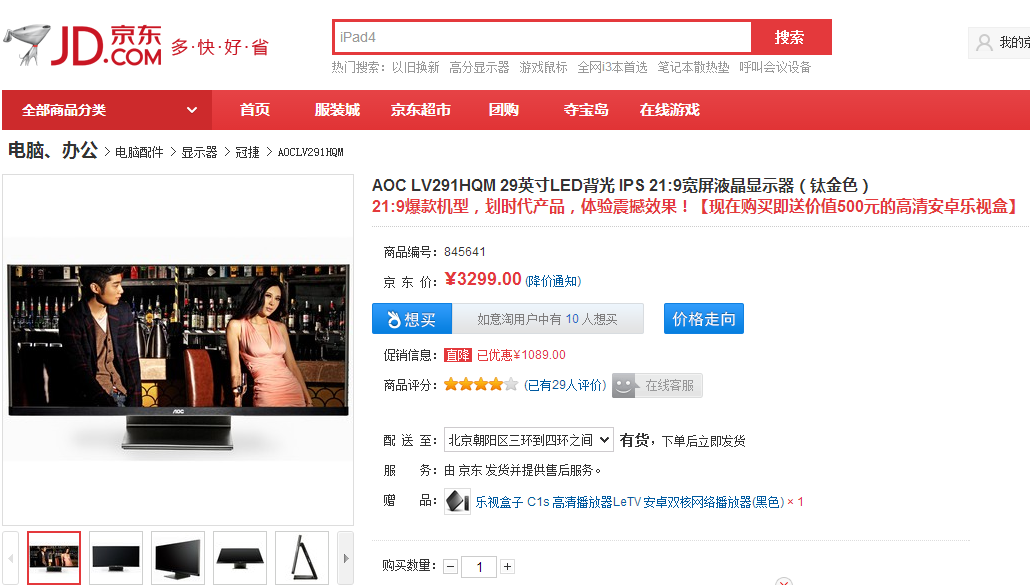1030x585 pixels.
Task: Open the 京东超市 nav item
Action: (x=420, y=110)
